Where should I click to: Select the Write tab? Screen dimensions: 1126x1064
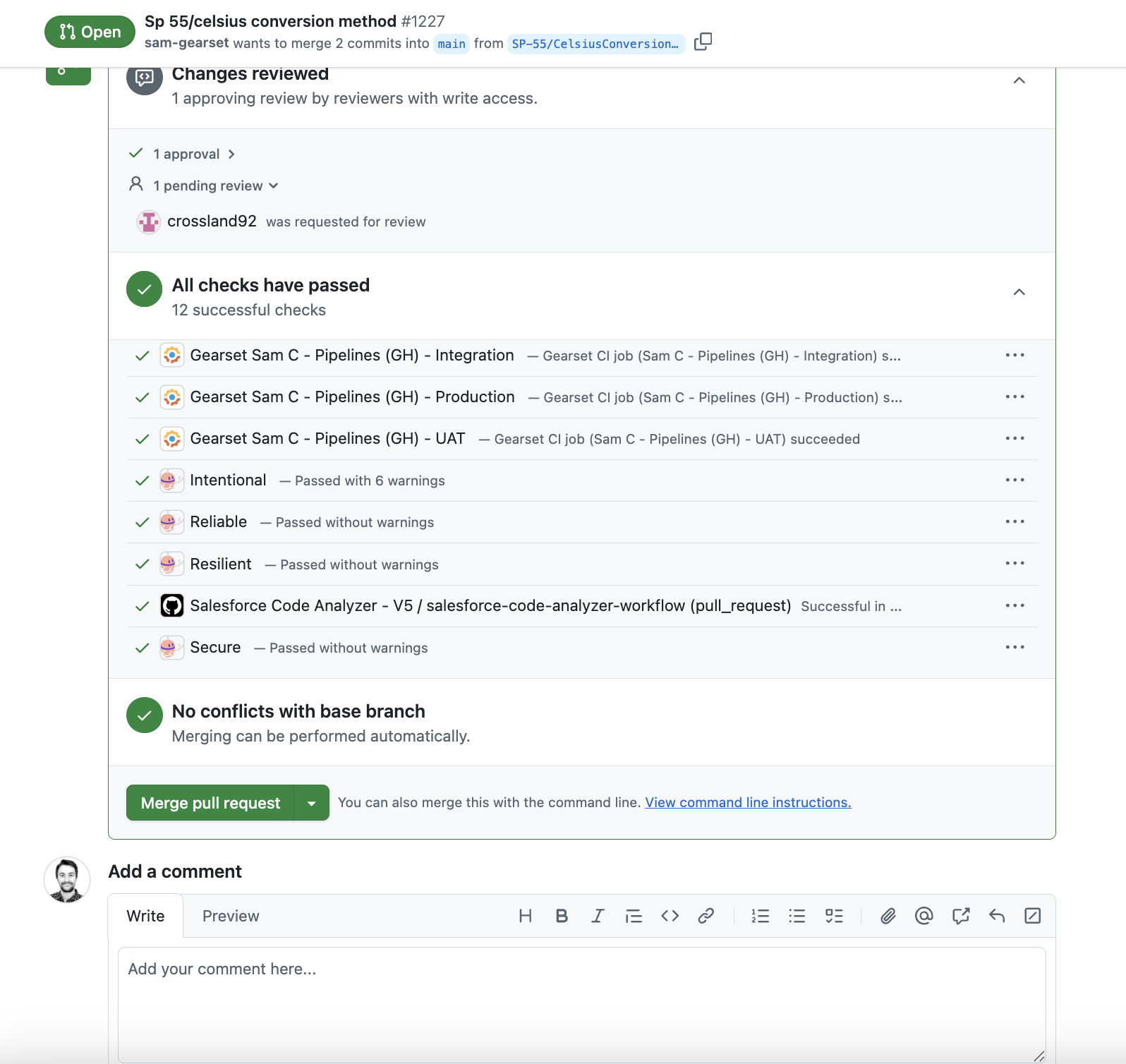point(145,916)
